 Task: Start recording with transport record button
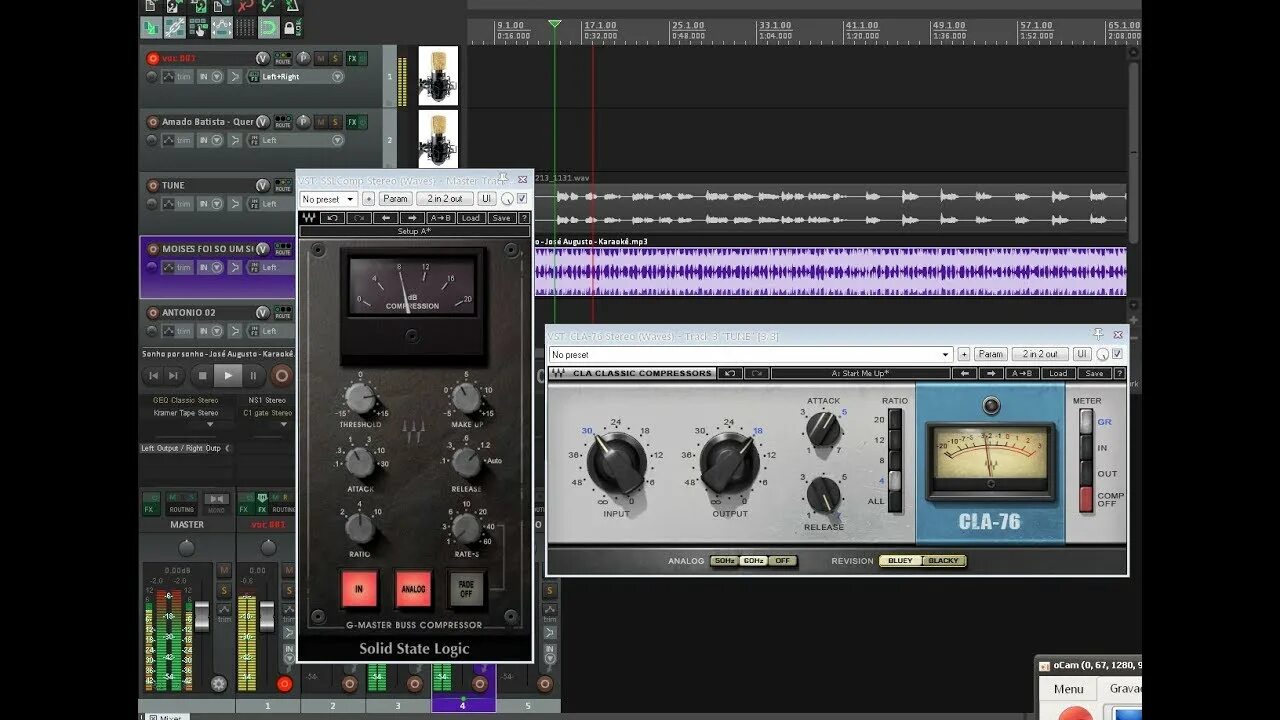click(x=282, y=376)
